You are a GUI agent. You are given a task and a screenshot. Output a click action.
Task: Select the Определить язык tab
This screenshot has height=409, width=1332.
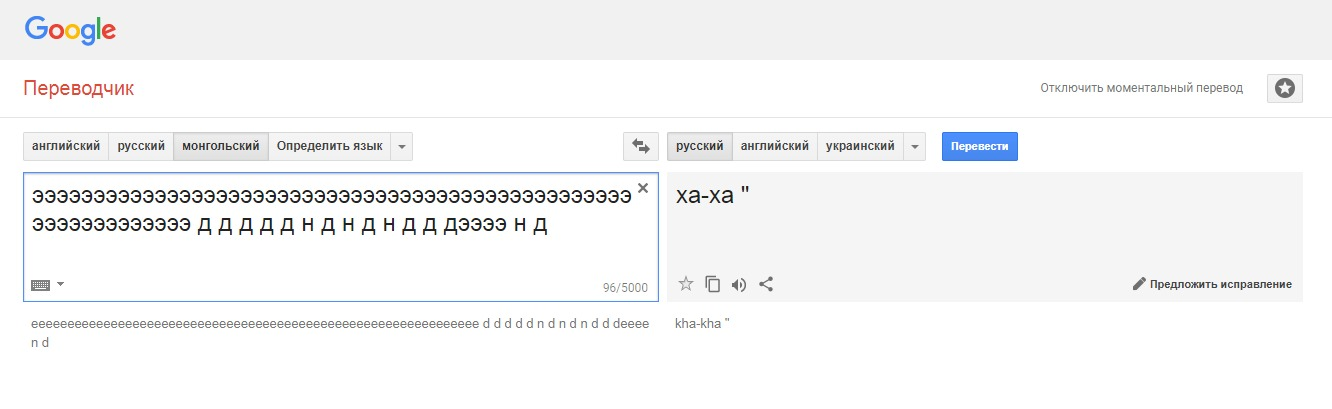(x=330, y=146)
